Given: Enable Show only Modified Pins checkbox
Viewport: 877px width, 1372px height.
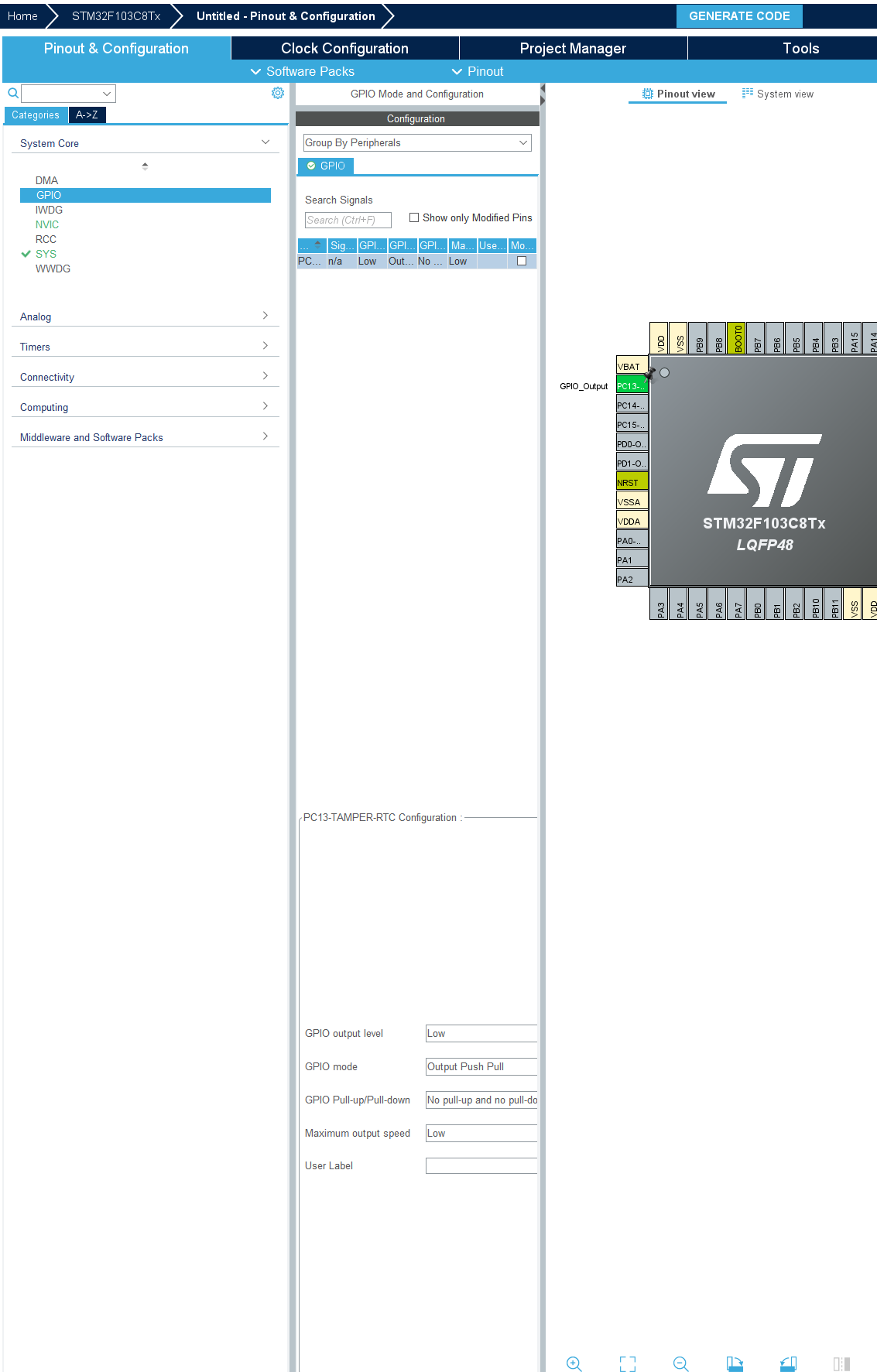Looking at the screenshot, I should (414, 217).
